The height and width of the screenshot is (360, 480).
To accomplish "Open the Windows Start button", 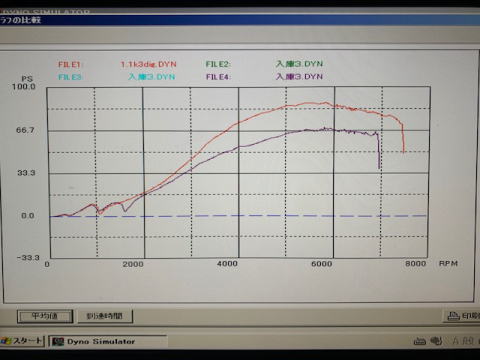I will pyautogui.click(x=22, y=341).
